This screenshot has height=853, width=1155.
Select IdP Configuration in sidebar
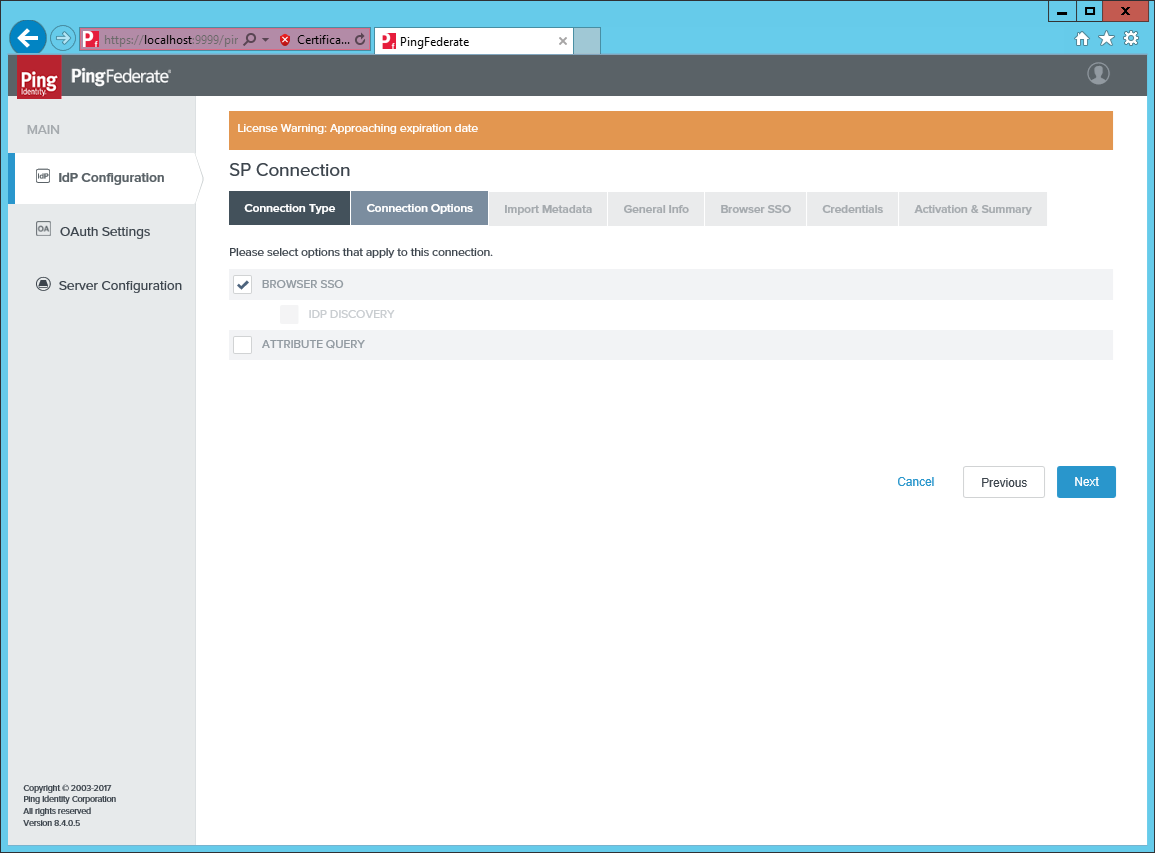[105, 178]
